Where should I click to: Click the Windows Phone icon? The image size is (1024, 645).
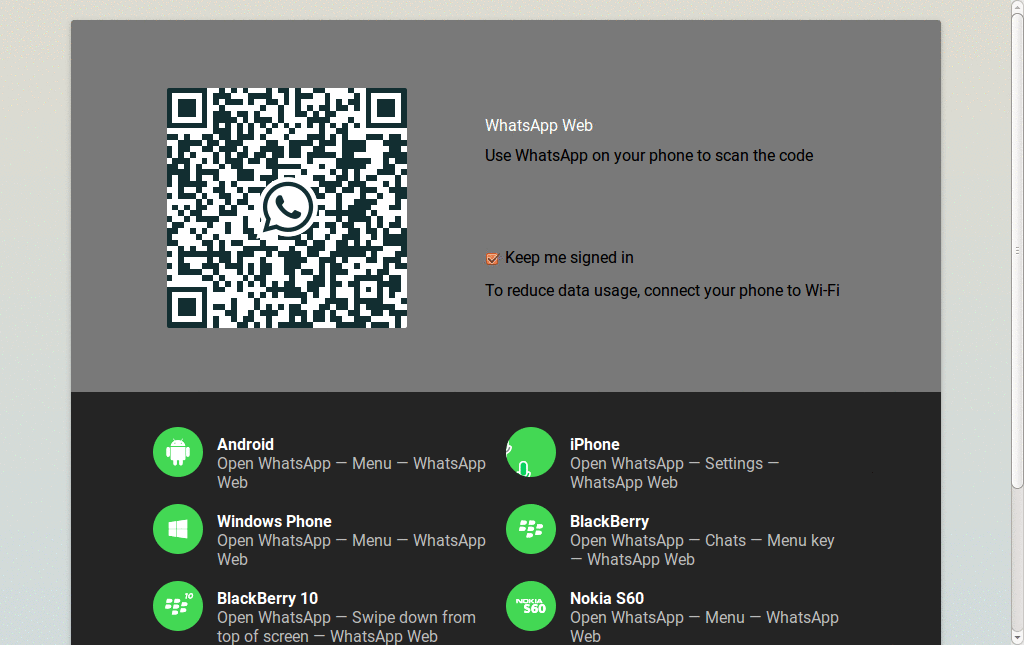[x=178, y=528]
